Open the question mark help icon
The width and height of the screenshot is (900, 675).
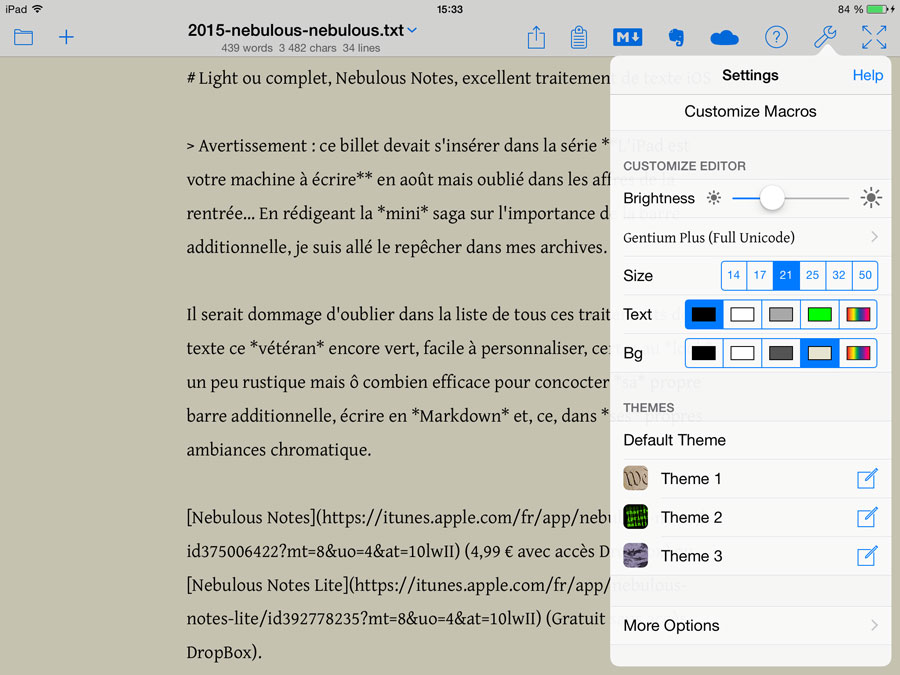point(776,37)
